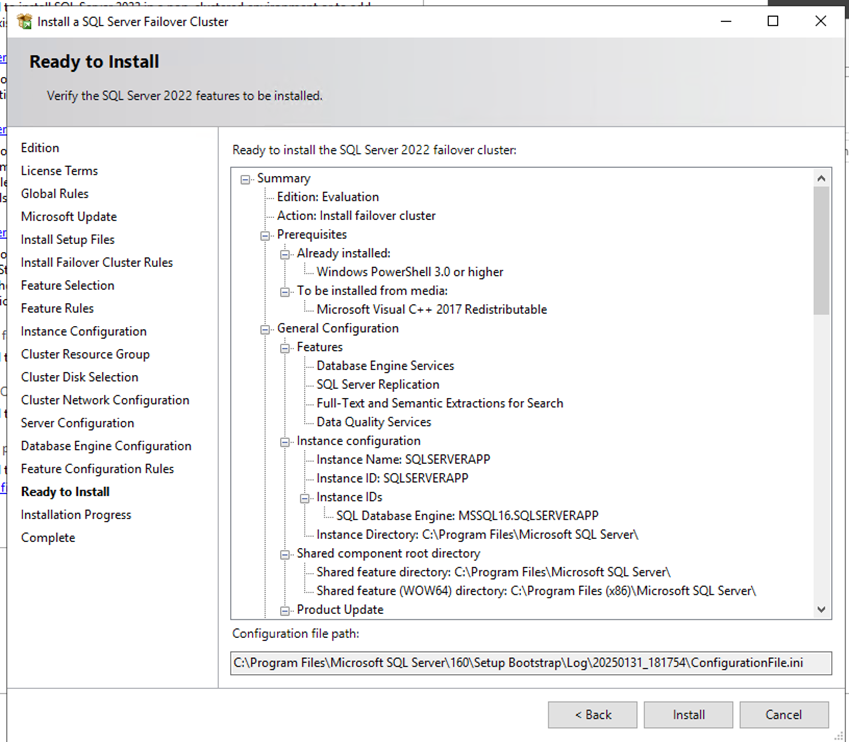The image size is (849, 742).
Task: Cancel the failover cluster setup
Action: point(783,715)
